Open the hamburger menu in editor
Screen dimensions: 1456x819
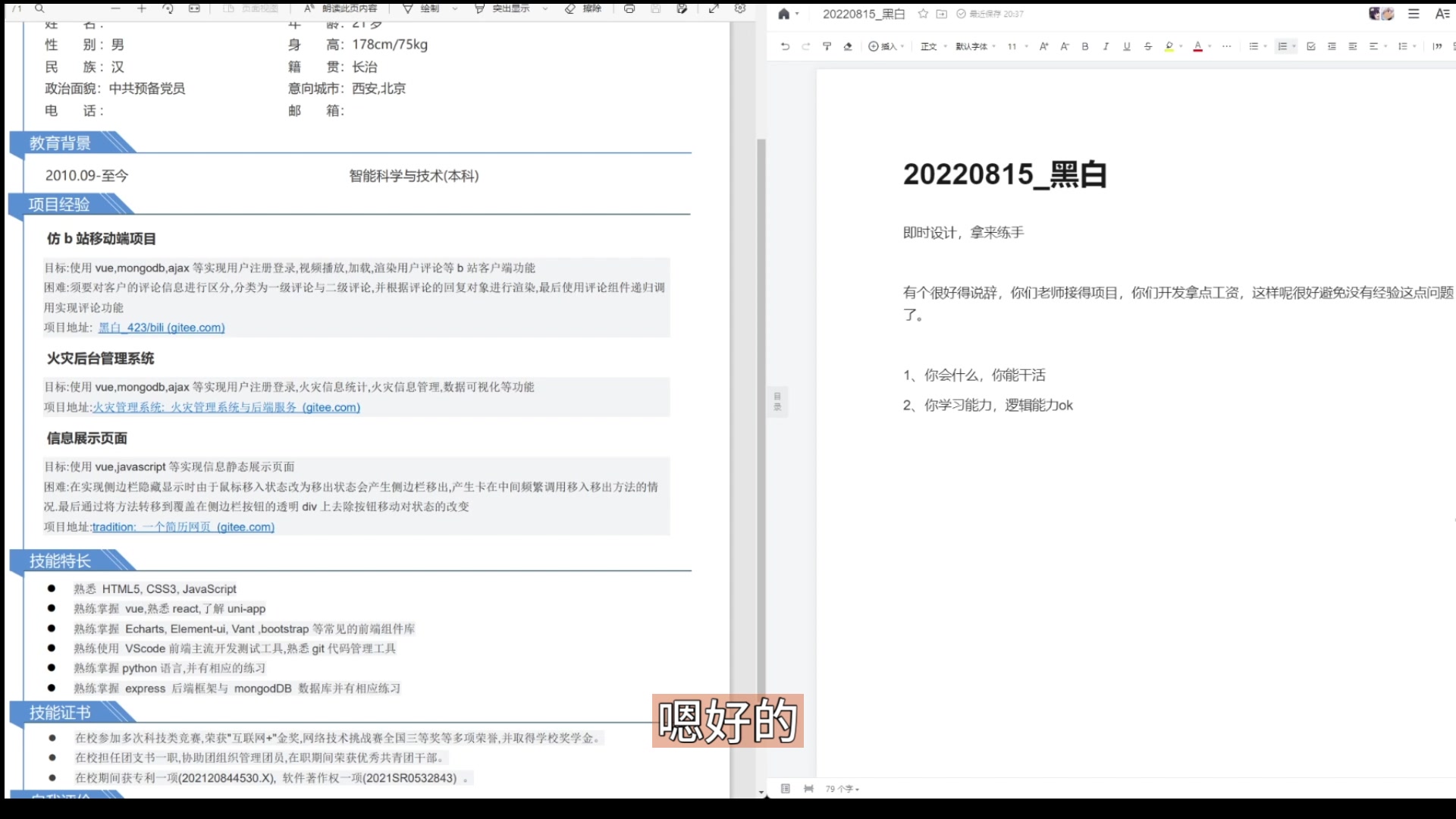coord(1414,14)
